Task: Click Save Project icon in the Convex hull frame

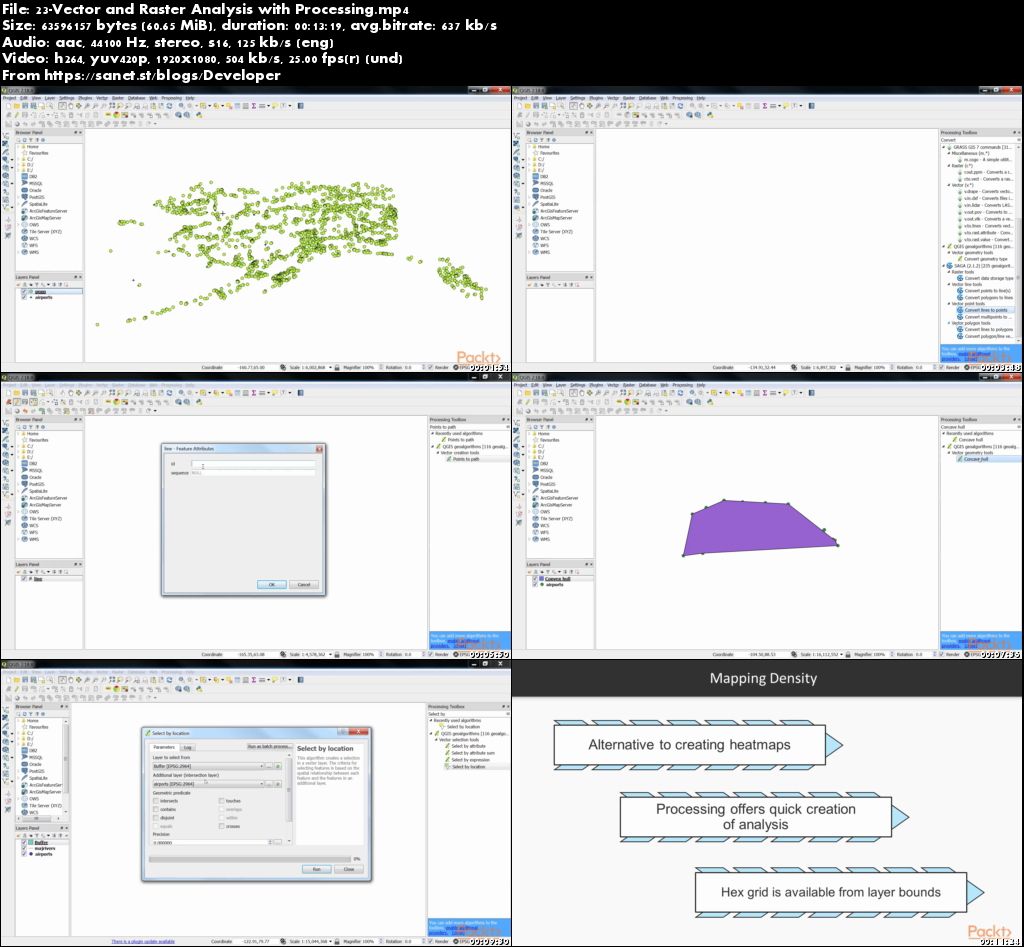Action: coord(536,393)
